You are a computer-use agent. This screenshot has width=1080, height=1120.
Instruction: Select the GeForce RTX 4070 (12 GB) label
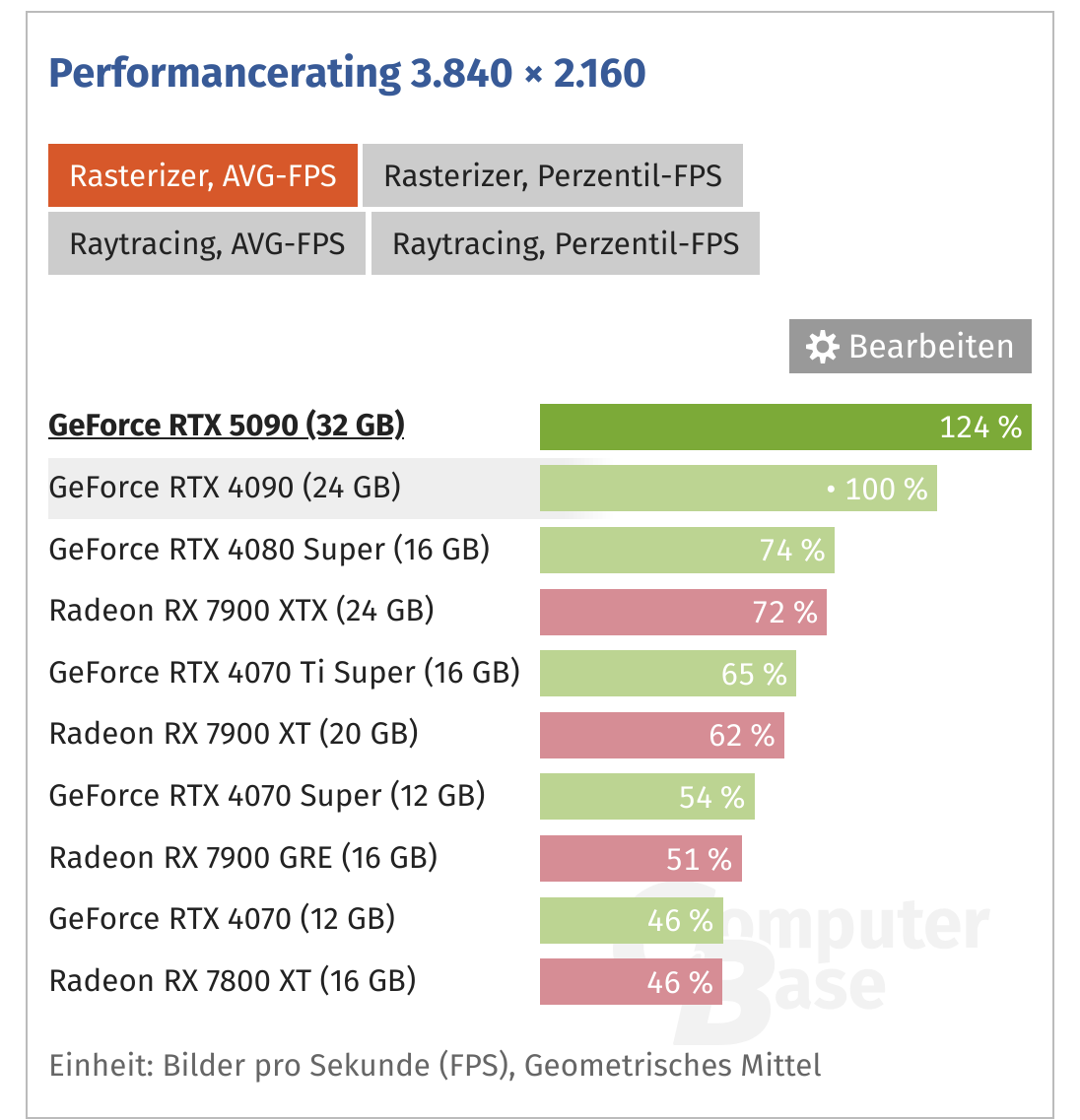(x=222, y=918)
